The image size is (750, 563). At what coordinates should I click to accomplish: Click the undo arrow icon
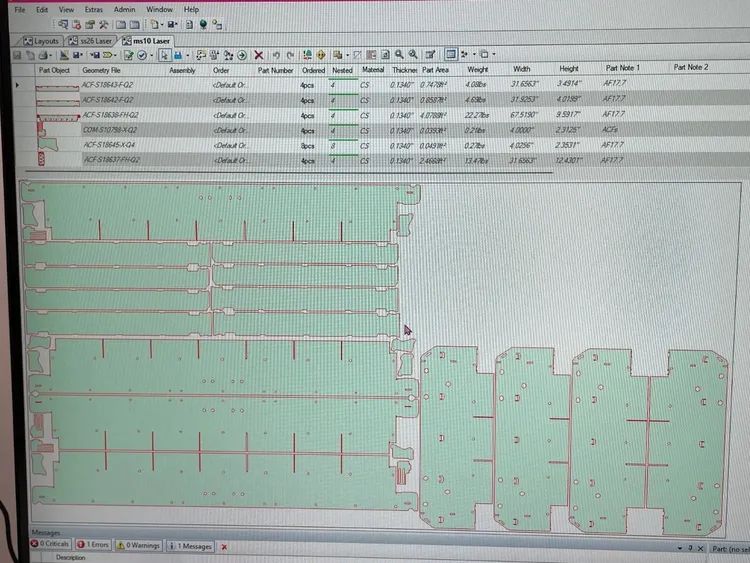[277, 55]
